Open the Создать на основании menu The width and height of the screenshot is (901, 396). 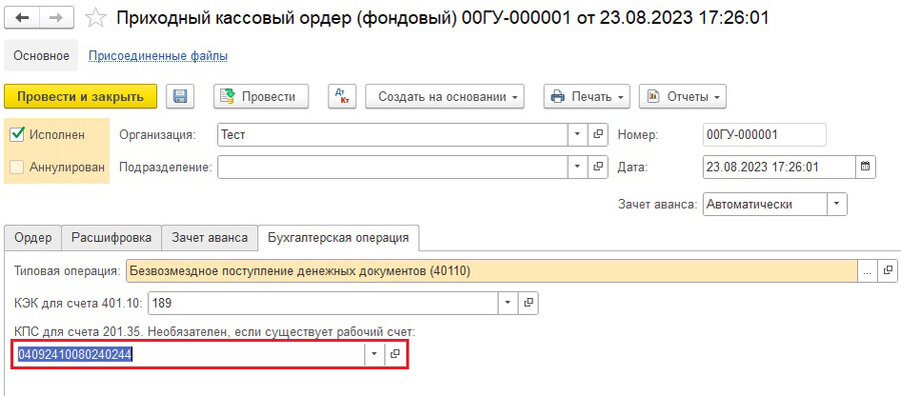click(x=445, y=97)
